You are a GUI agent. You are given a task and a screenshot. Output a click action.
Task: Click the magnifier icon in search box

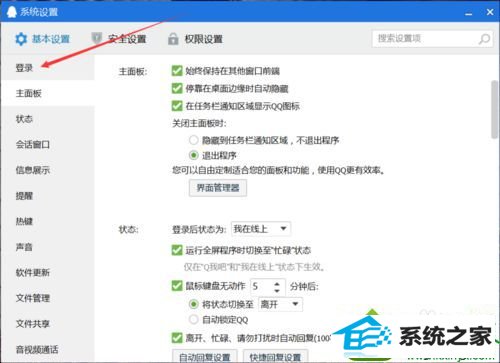click(x=484, y=39)
